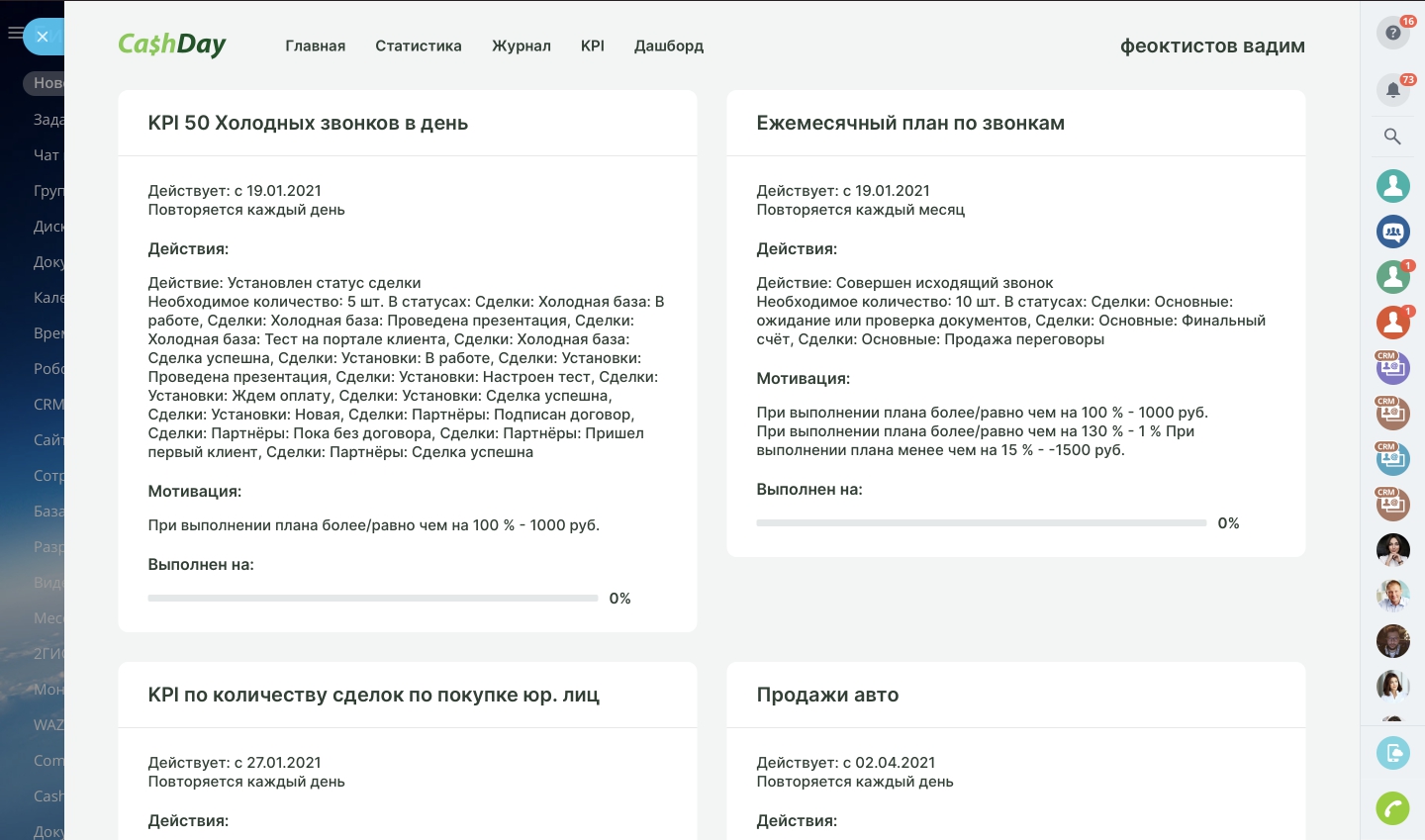Open the light blue mobile device icon
Image resolution: width=1425 pixels, height=840 pixels.
tap(1392, 753)
